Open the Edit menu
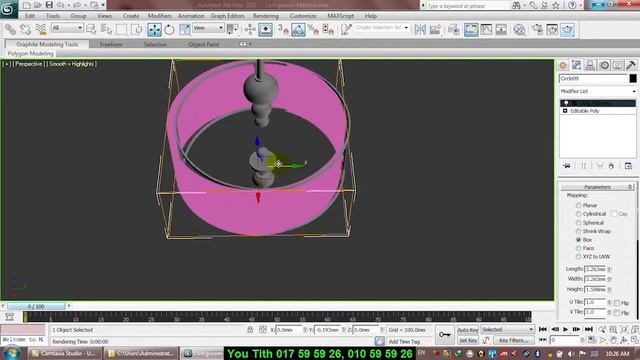 pyautogui.click(x=30, y=16)
